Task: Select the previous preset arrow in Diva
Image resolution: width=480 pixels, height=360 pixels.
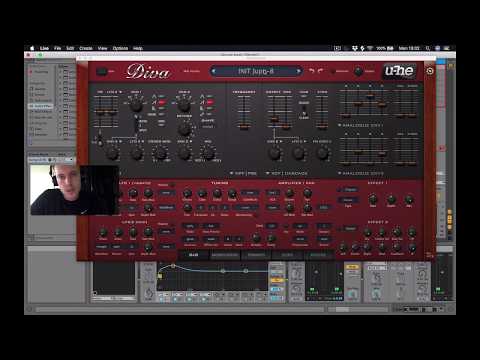Action: (214, 71)
